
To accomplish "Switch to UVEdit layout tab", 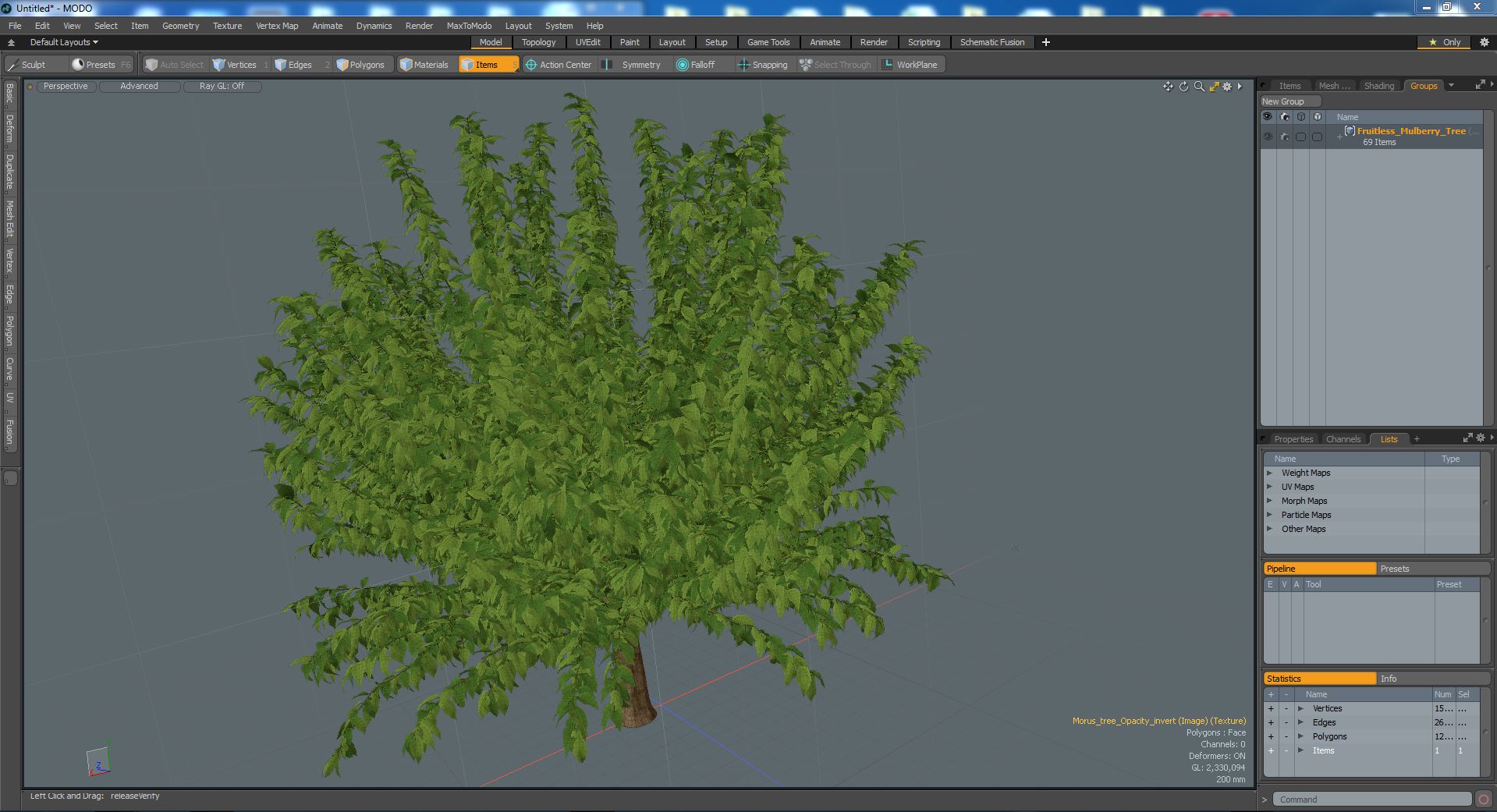I will click(587, 42).
